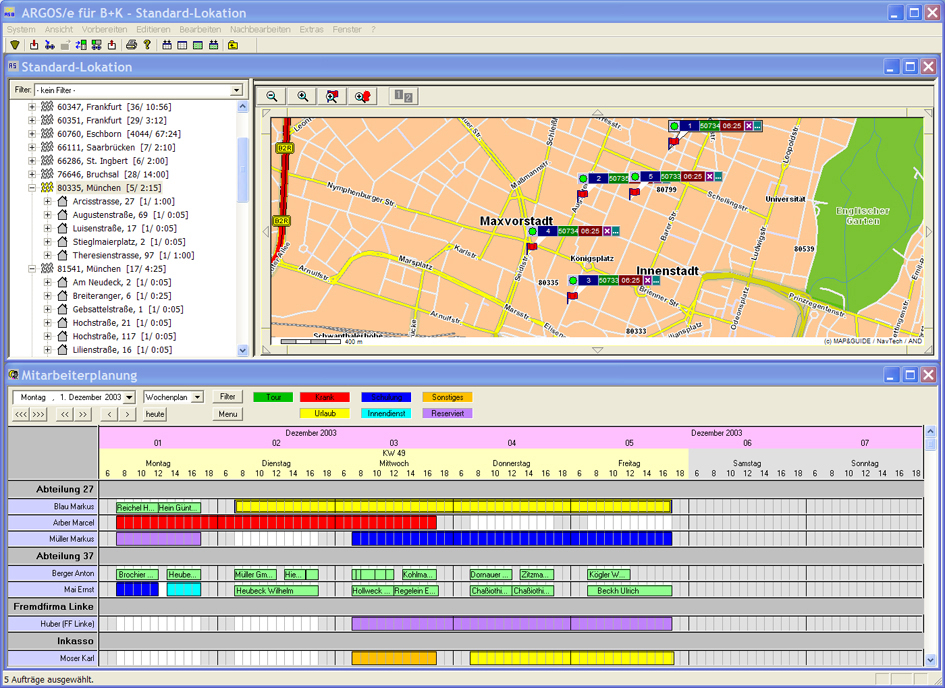945x688 pixels.
Task: Click the numbered 1-2 sequence map button
Action: click(403, 96)
